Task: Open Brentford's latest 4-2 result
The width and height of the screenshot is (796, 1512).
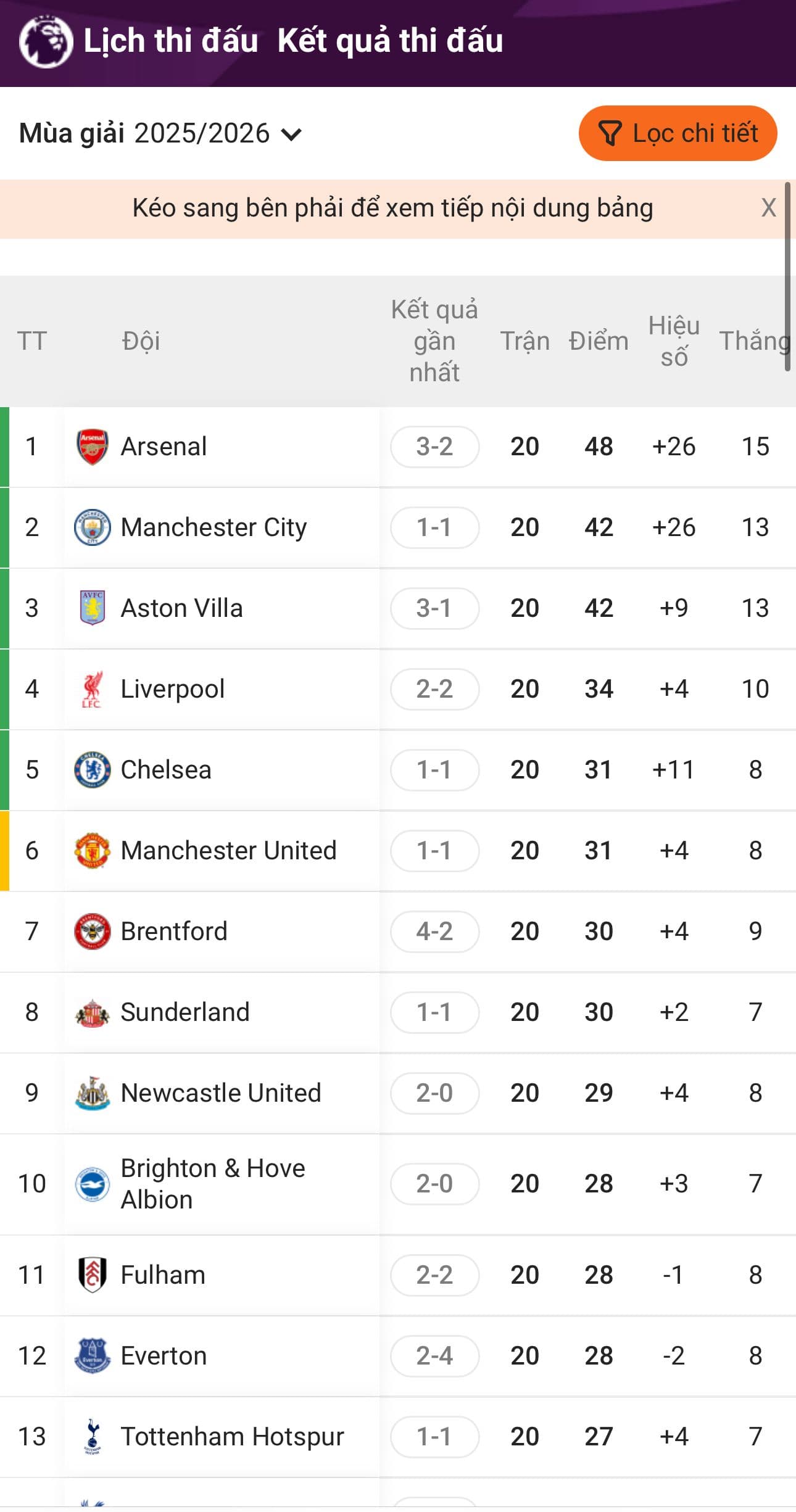Action: point(434,932)
